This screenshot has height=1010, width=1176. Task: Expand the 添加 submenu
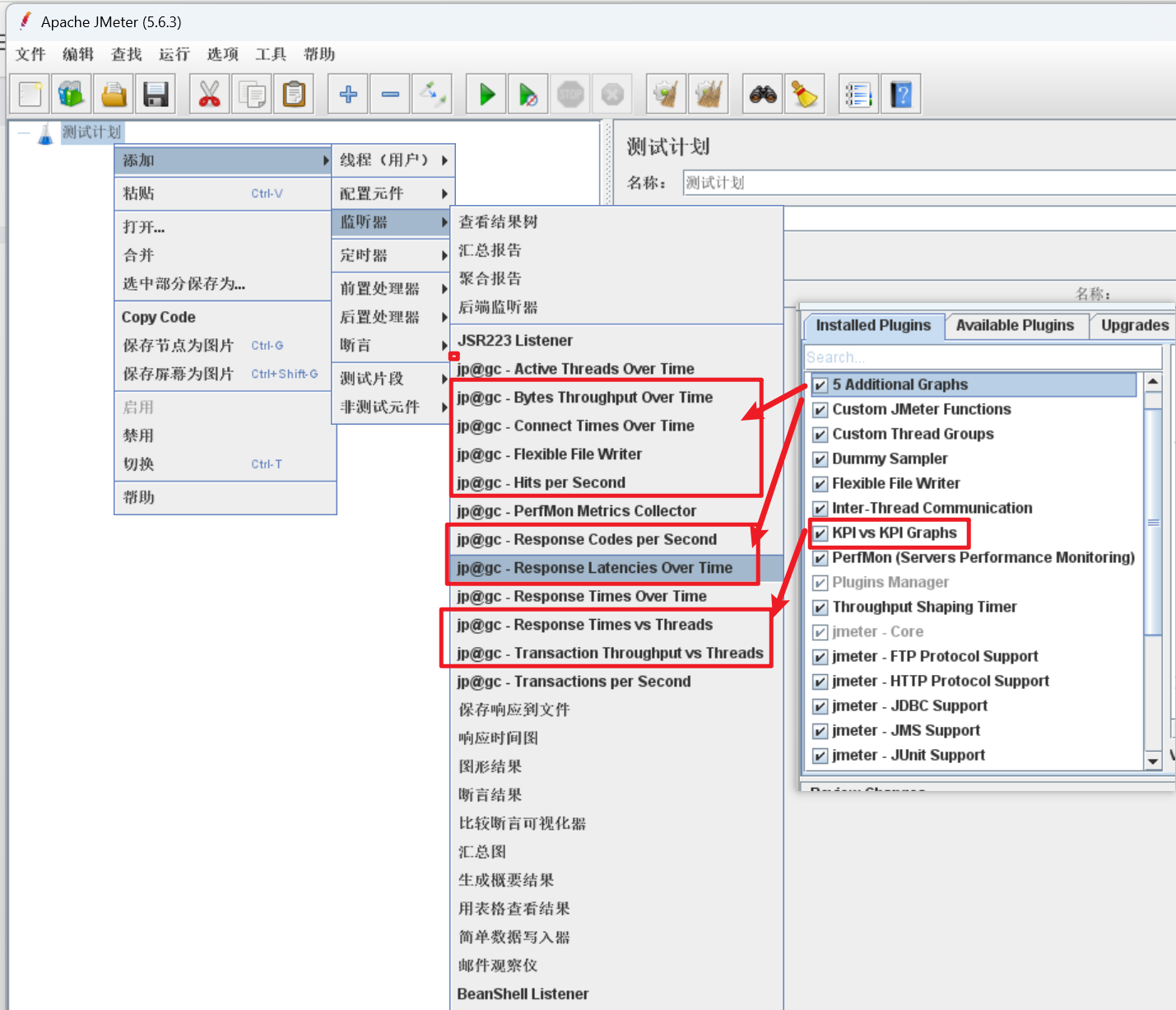[x=223, y=161]
